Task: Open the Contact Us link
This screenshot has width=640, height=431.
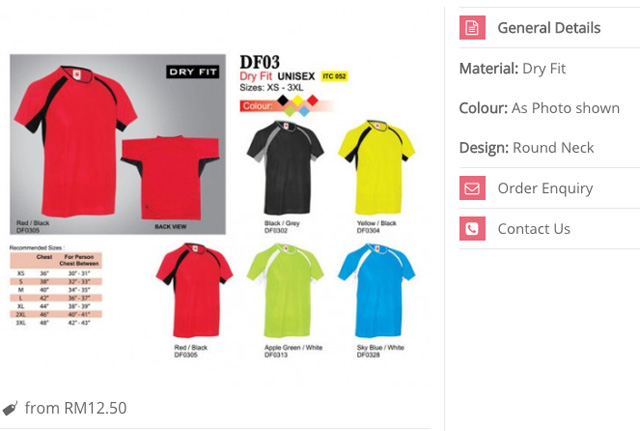Action: coord(534,229)
